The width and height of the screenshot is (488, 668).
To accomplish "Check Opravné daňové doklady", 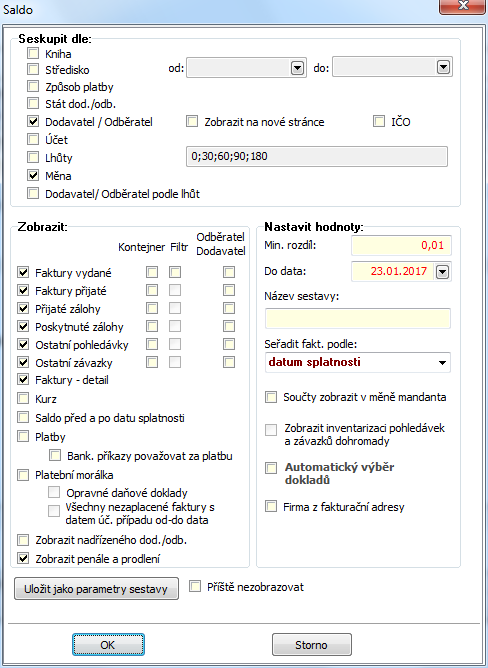I will pyautogui.click(x=54, y=492).
